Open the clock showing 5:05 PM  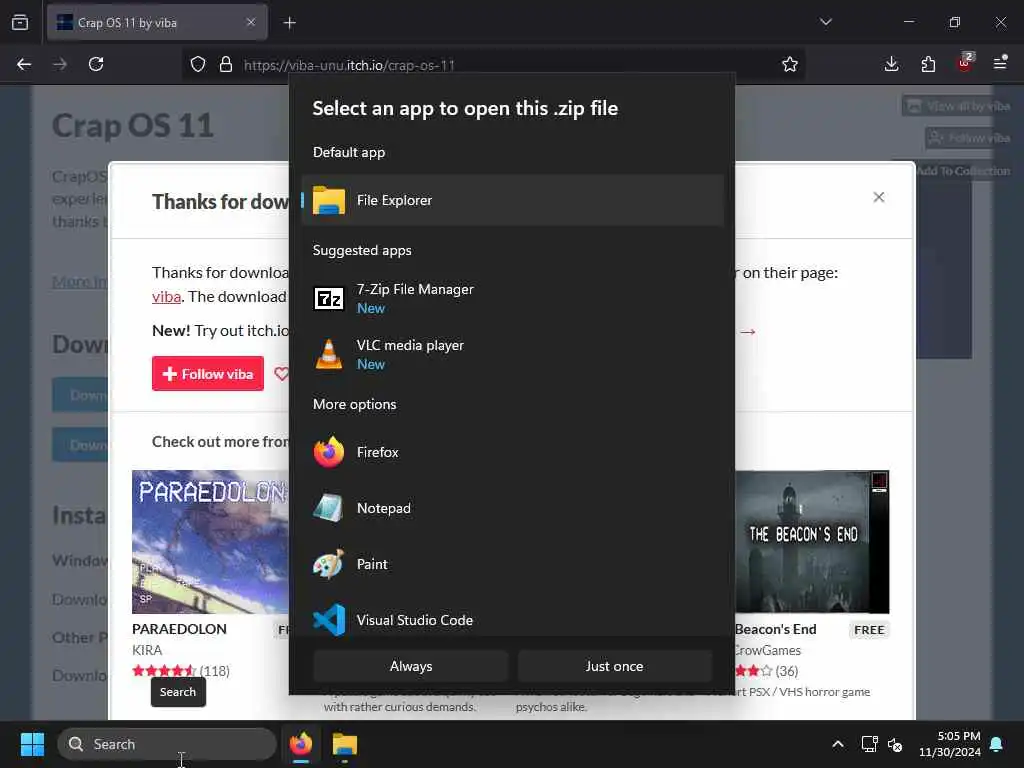click(x=950, y=744)
